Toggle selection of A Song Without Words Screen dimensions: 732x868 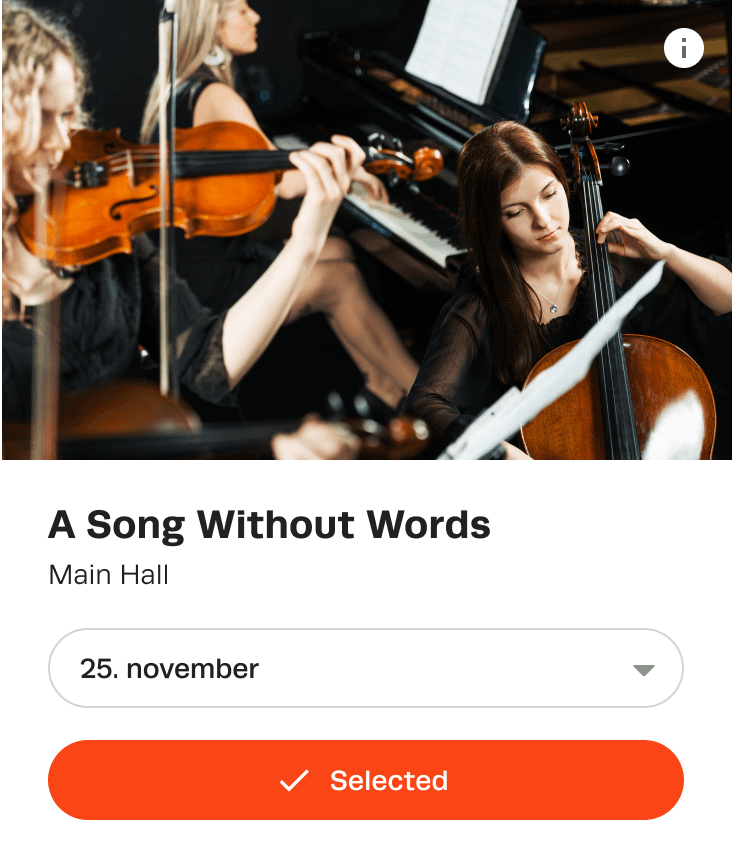(366, 780)
